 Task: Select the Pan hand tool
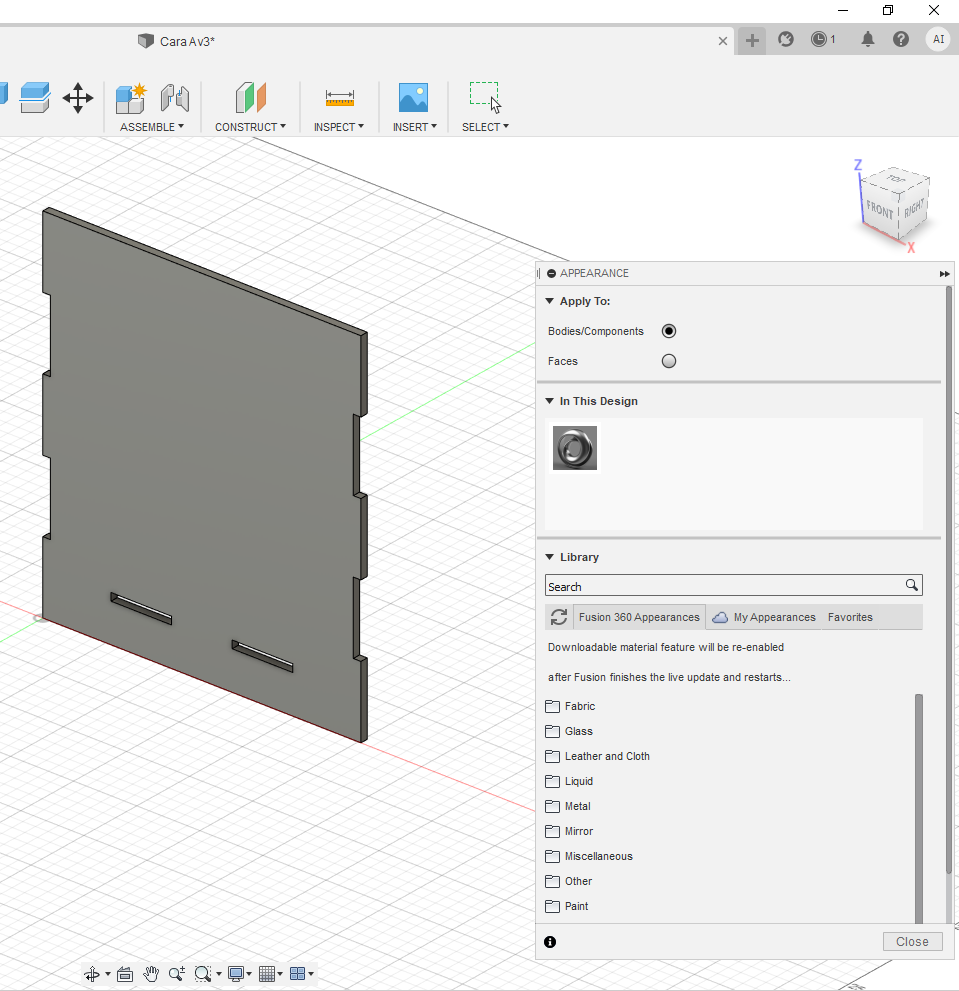151,973
